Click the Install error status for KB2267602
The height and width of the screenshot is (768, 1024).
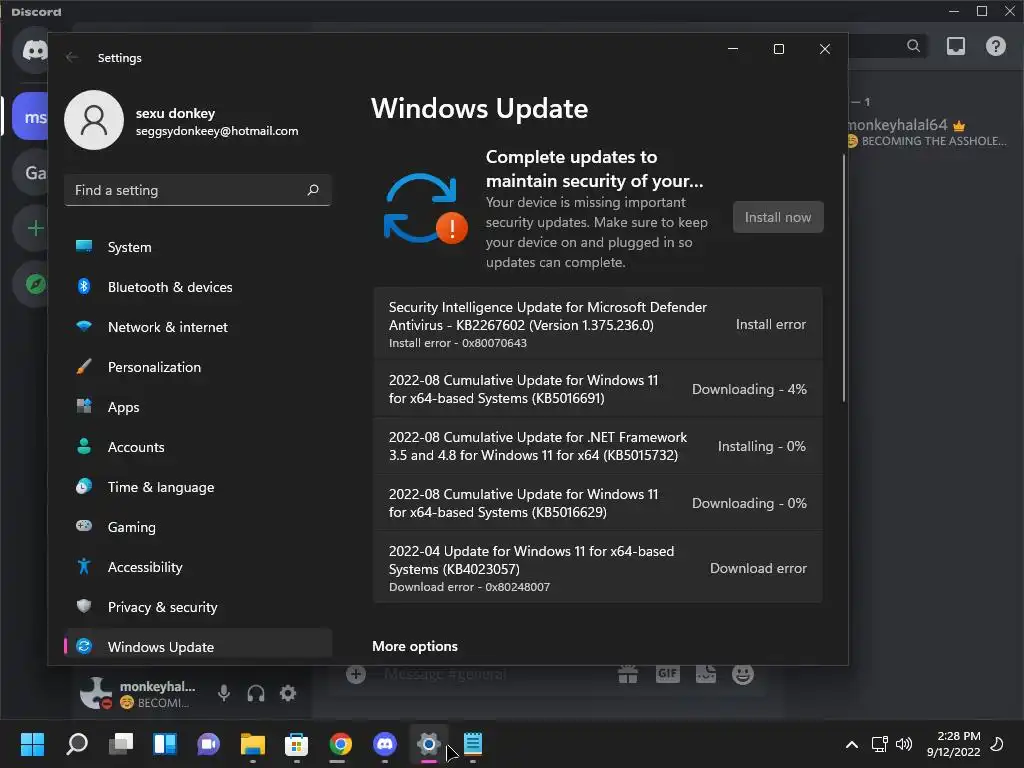(x=771, y=324)
